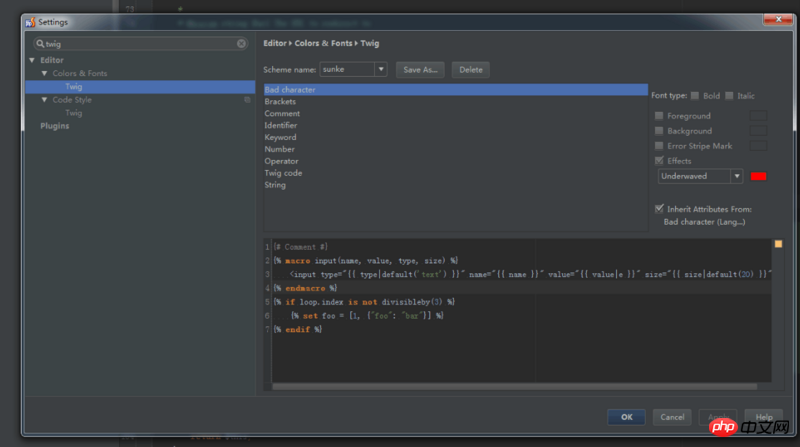Close the Settings dialog

(778, 19)
